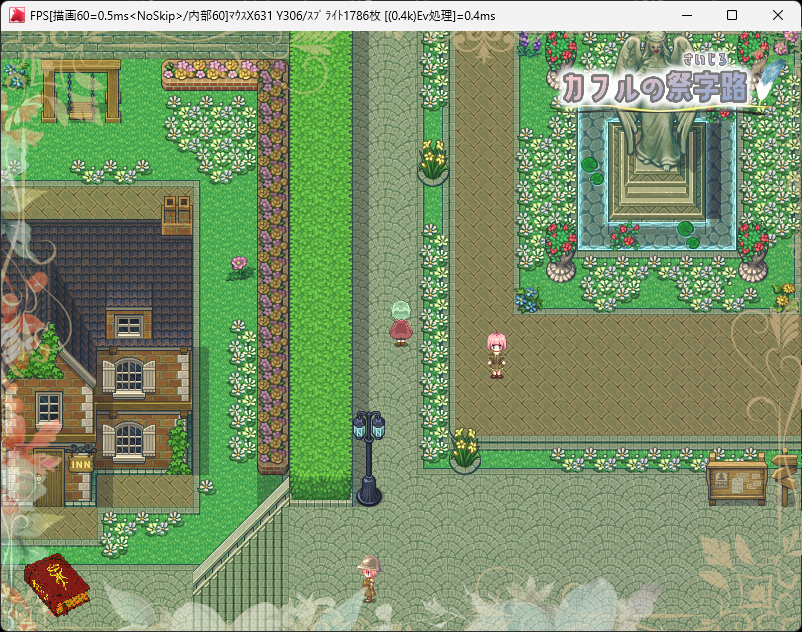Open the inn's wooden front door
This screenshot has height=632, width=802.
[x=49, y=477]
